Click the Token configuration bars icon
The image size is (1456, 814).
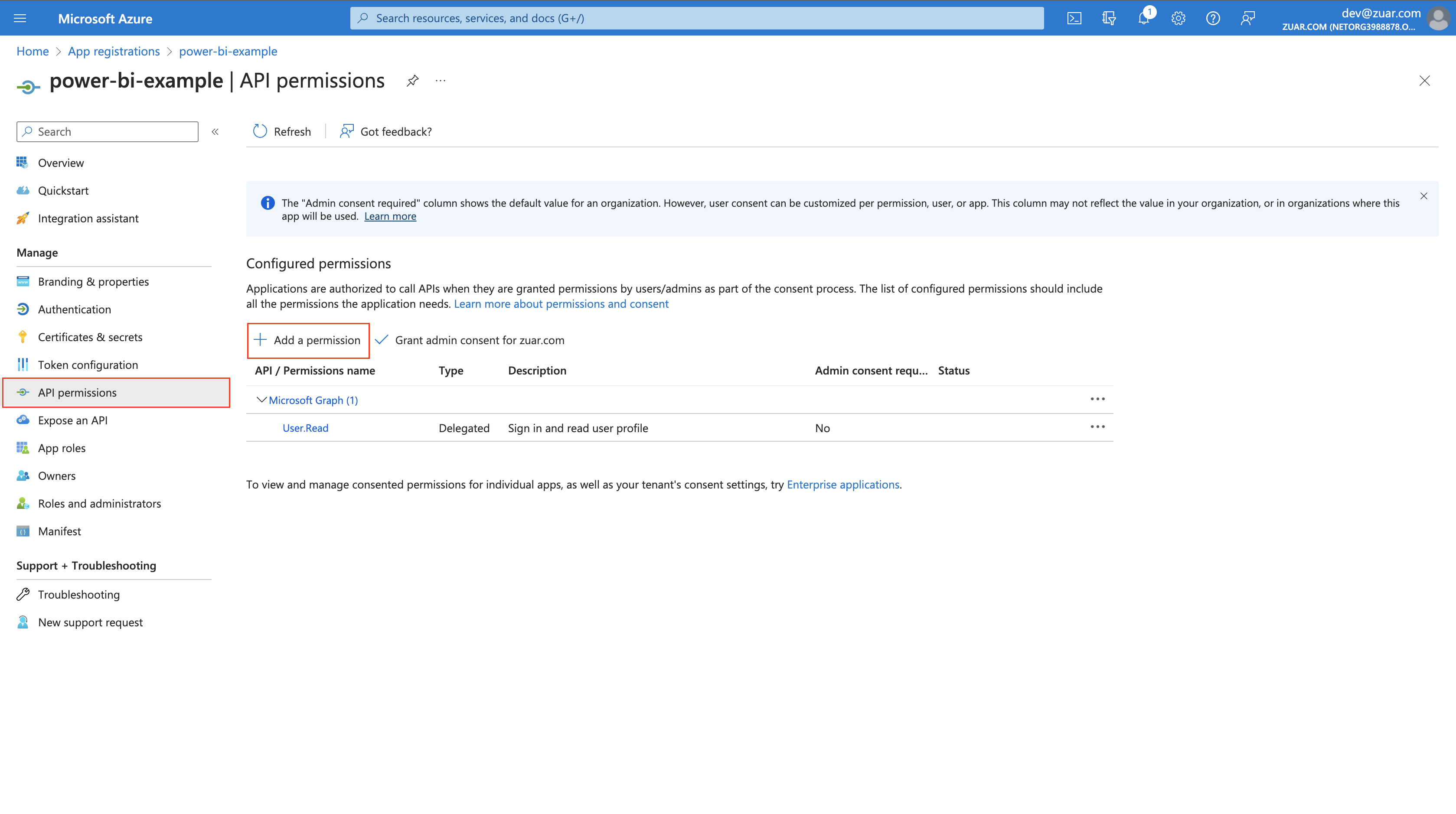tap(23, 365)
